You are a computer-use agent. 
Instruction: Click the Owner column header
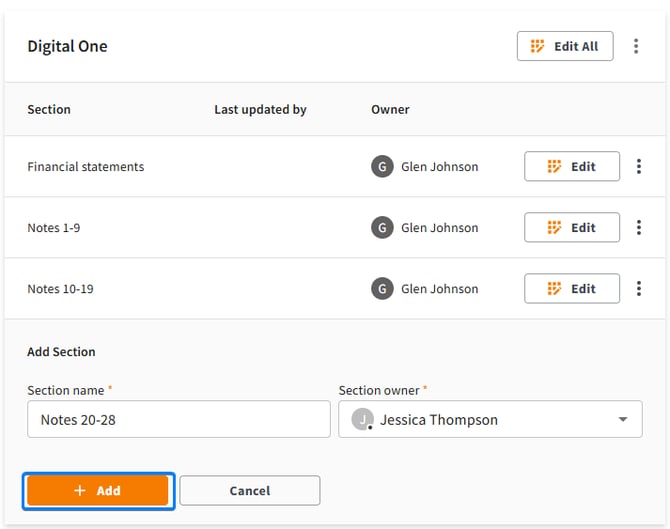390,109
